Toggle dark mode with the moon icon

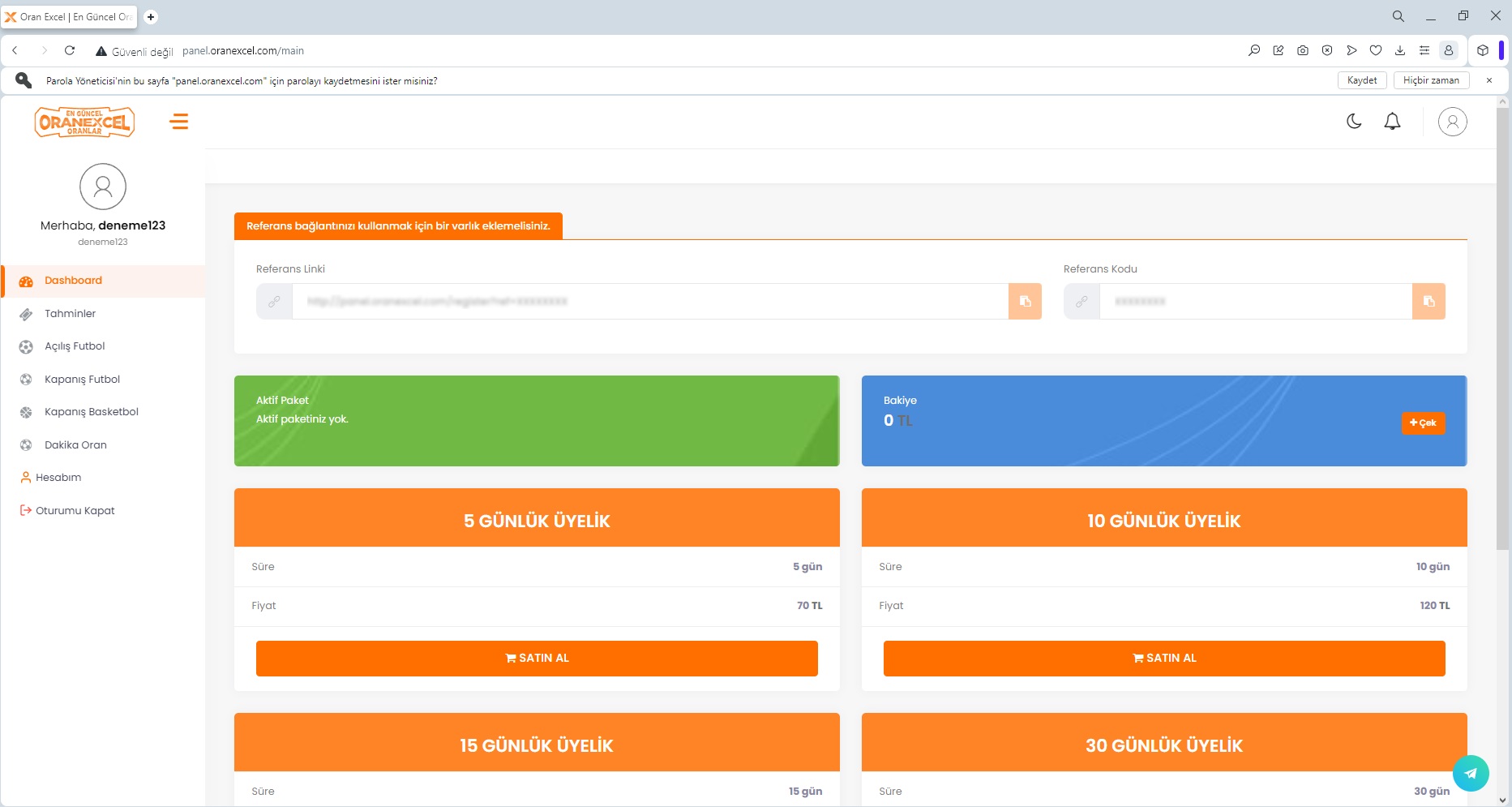click(x=1354, y=122)
